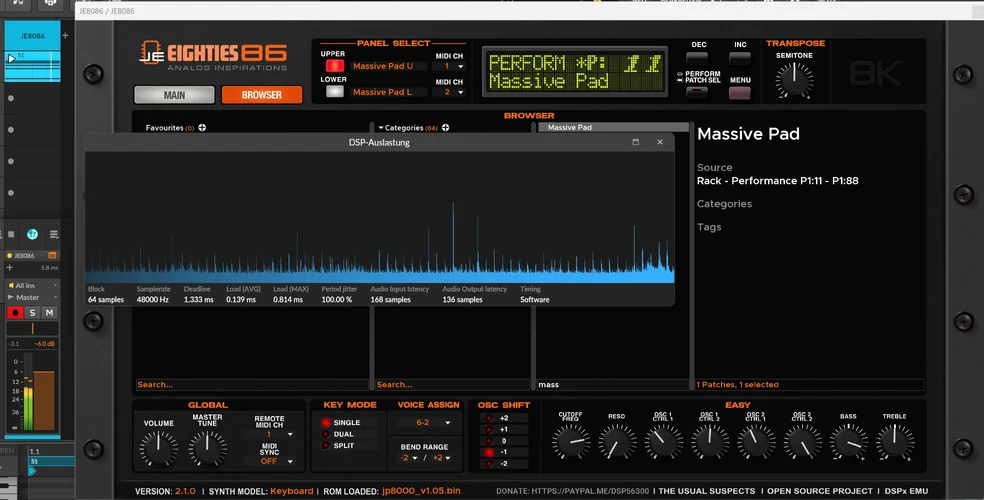This screenshot has height=500, width=984.
Task: Click the plus icon below the JE8086 device row
Action: tap(9, 268)
